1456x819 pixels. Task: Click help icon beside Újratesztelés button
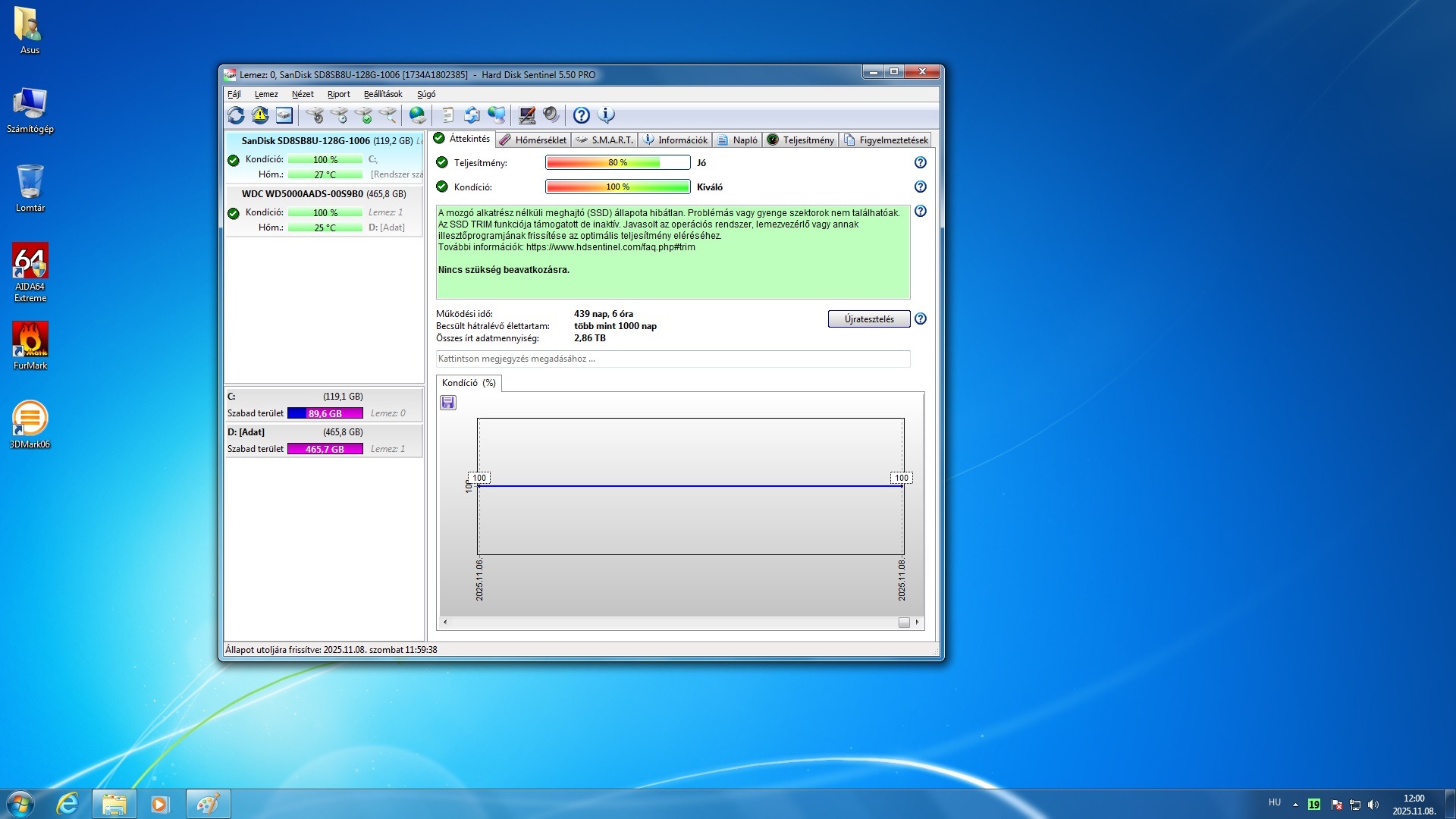[920, 319]
